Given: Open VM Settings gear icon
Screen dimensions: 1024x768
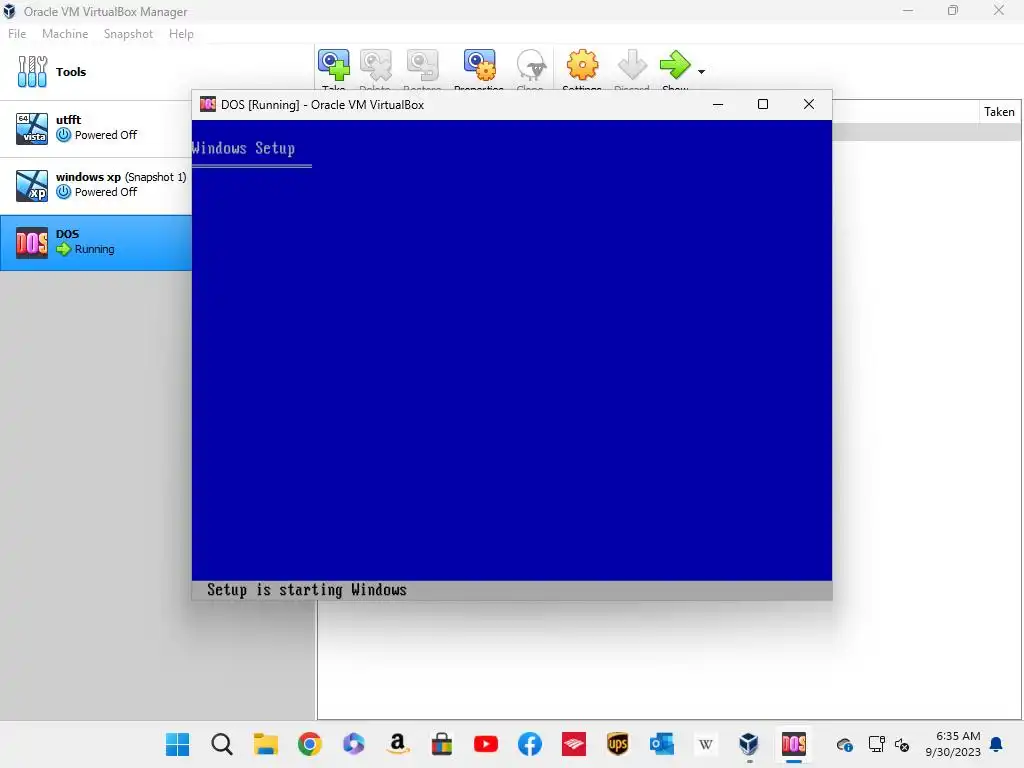Looking at the screenshot, I should 582,65.
